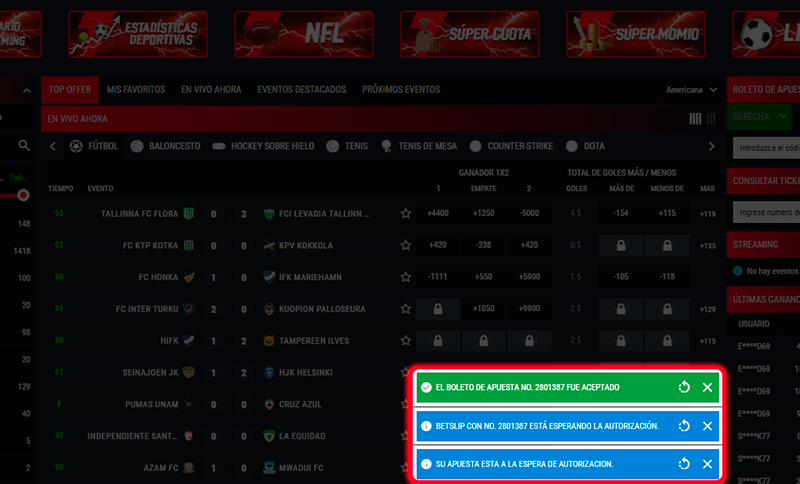The image size is (800, 484).
Task: Switch to three-column layout view icon
Action: coord(711,119)
